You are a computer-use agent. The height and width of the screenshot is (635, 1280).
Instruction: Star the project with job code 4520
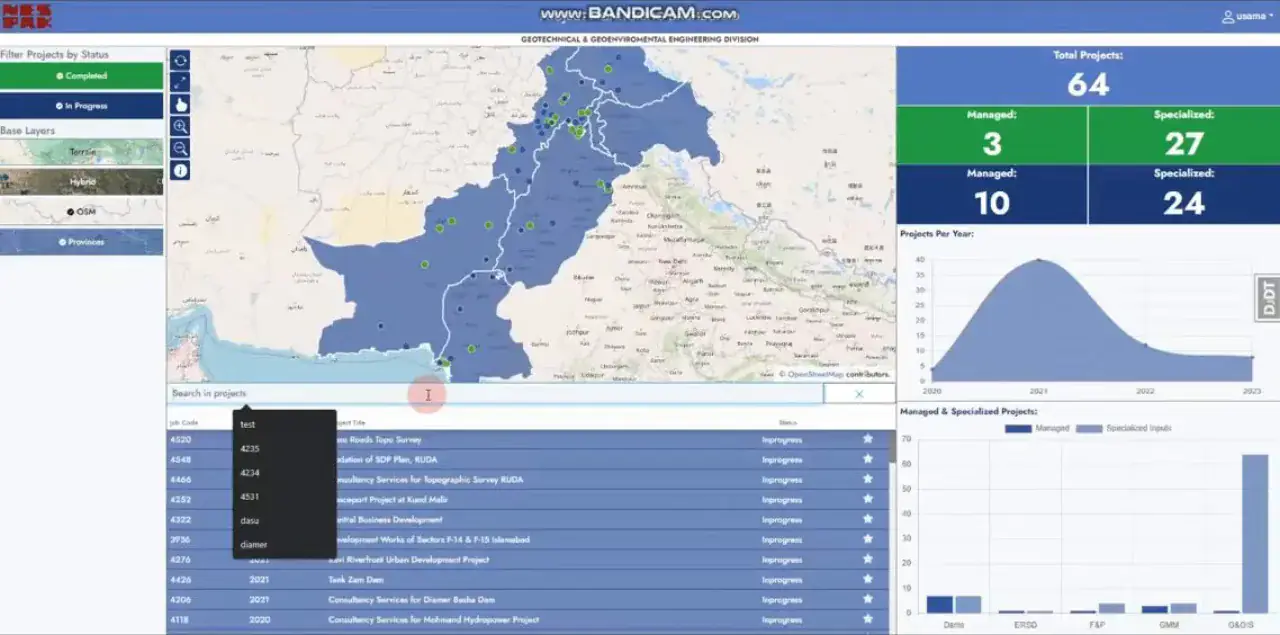868,439
